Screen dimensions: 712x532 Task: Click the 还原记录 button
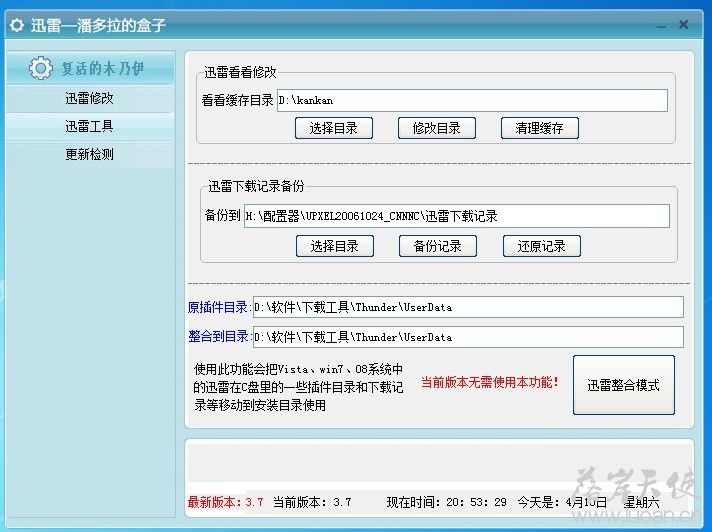[x=542, y=246]
